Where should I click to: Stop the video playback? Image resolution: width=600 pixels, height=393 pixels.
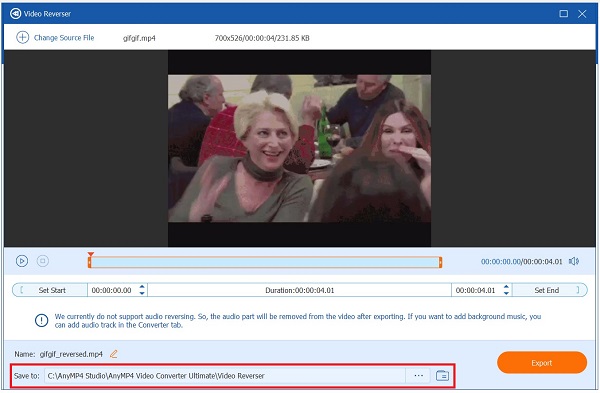(x=42, y=261)
